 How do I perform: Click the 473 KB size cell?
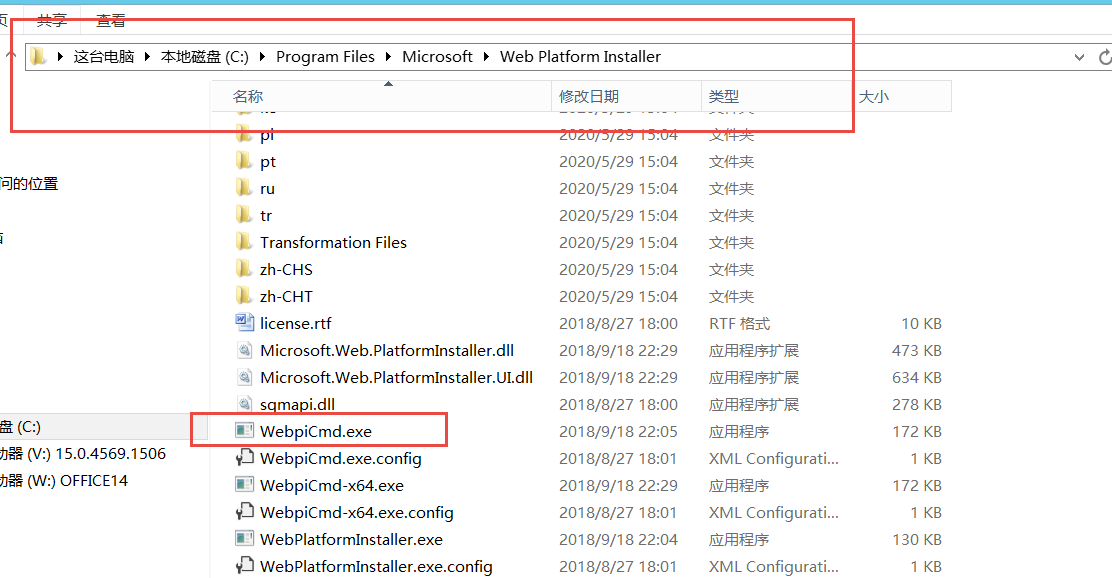(x=917, y=350)
